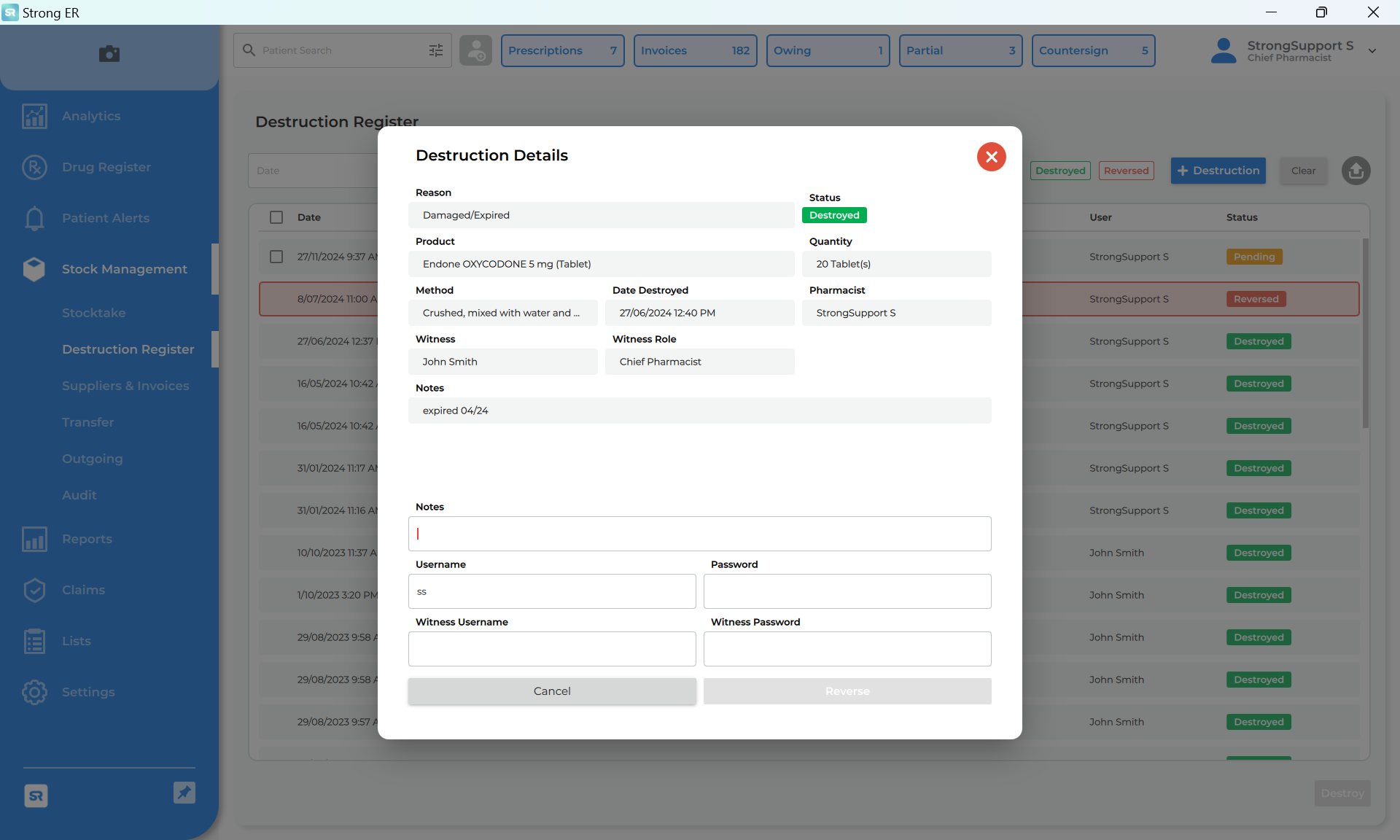Open Settings from the sidebar

[x=88, y=692]
